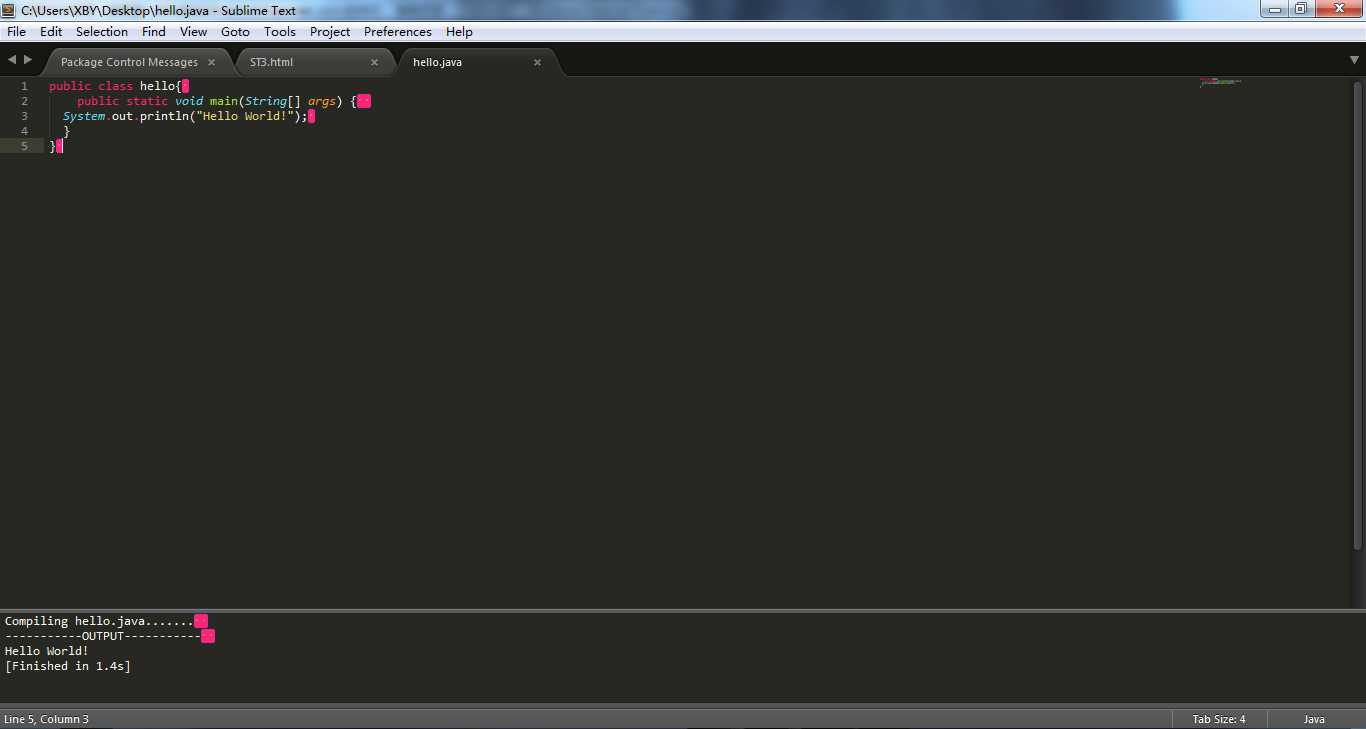Change the Java syntax selector
This screenshot has height=729, width=1366.
point(1314,719)
